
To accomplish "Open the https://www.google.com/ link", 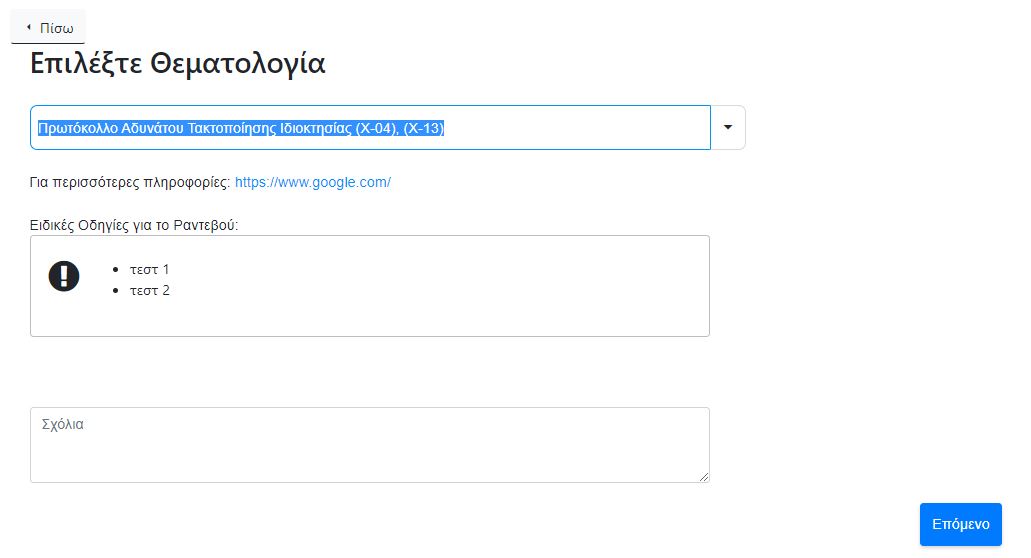I will point(313,182).
